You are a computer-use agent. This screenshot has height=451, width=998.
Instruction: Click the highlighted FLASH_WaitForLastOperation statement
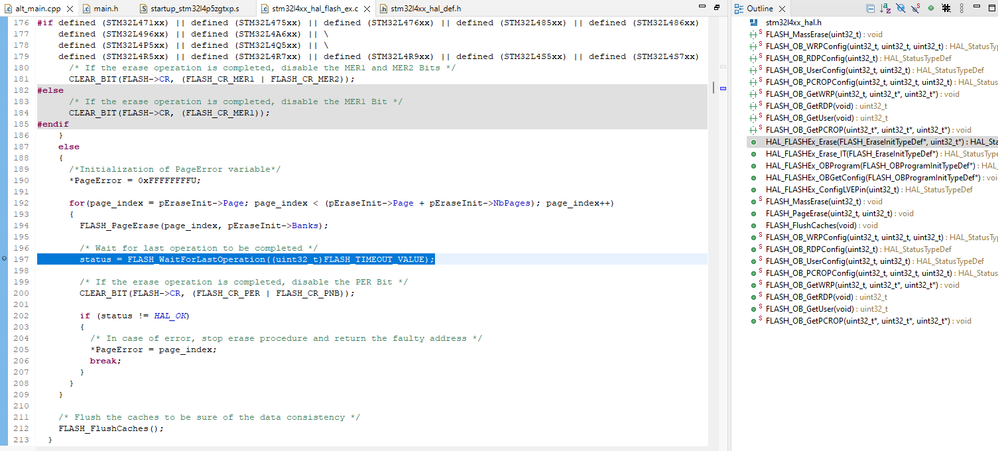(x=257, y=259)
